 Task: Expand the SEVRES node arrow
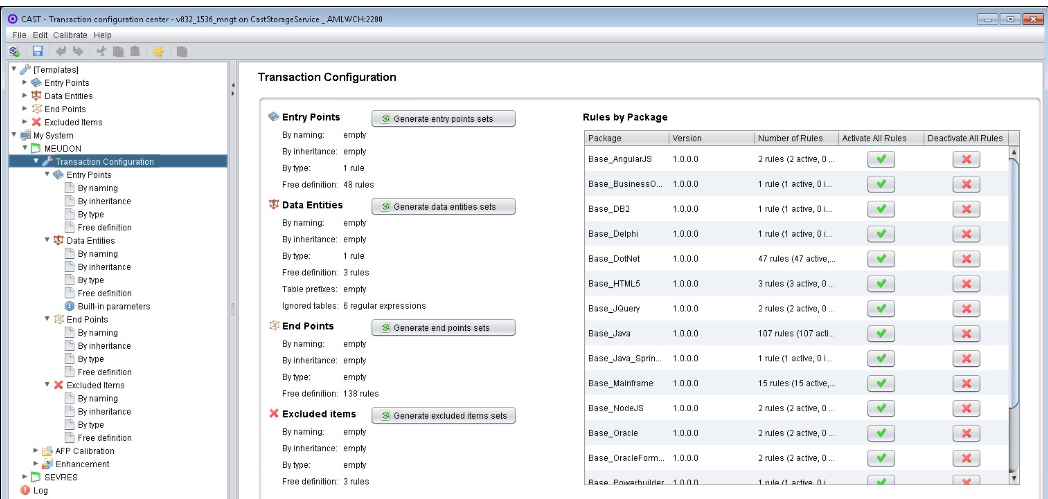[x=25, y=477]
